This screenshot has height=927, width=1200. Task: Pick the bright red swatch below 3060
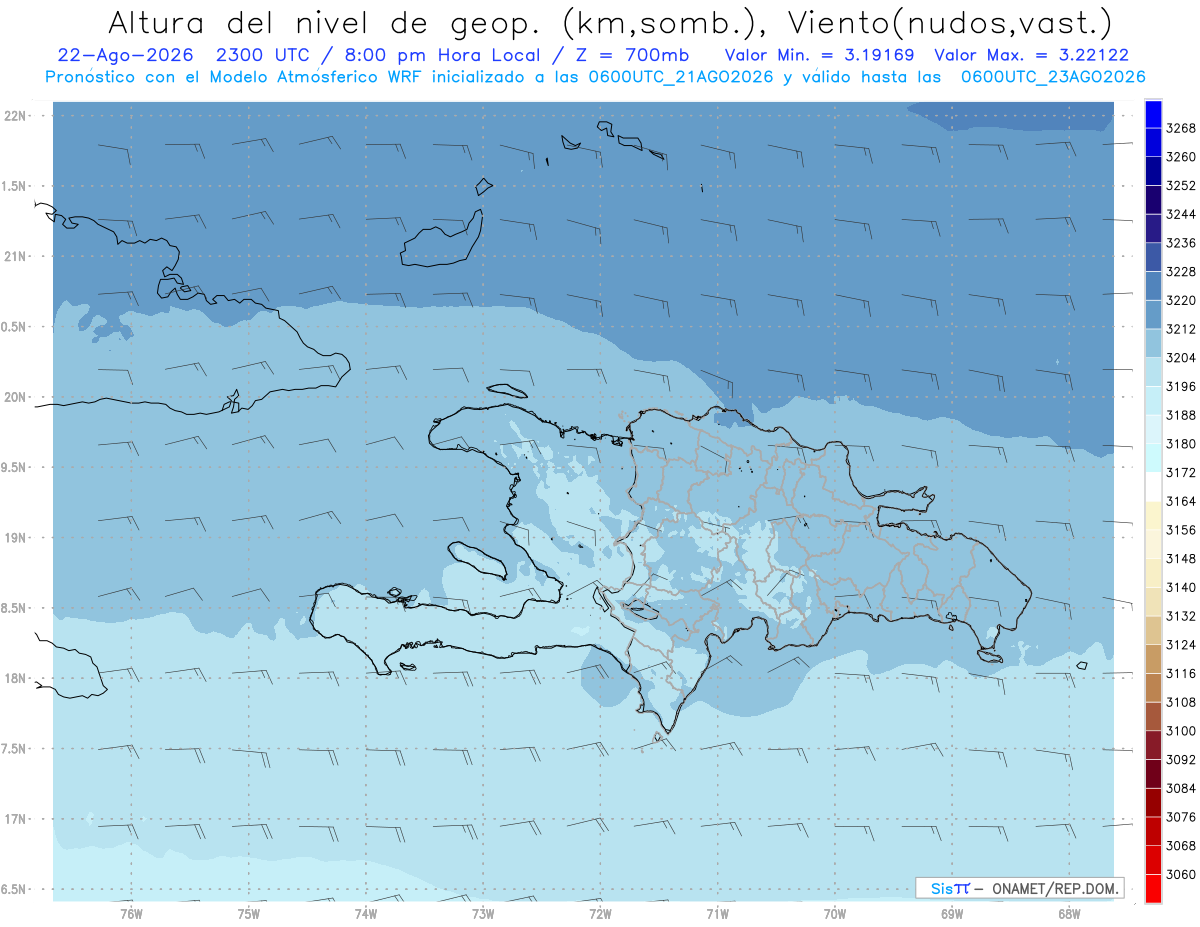click(1153, 888)
